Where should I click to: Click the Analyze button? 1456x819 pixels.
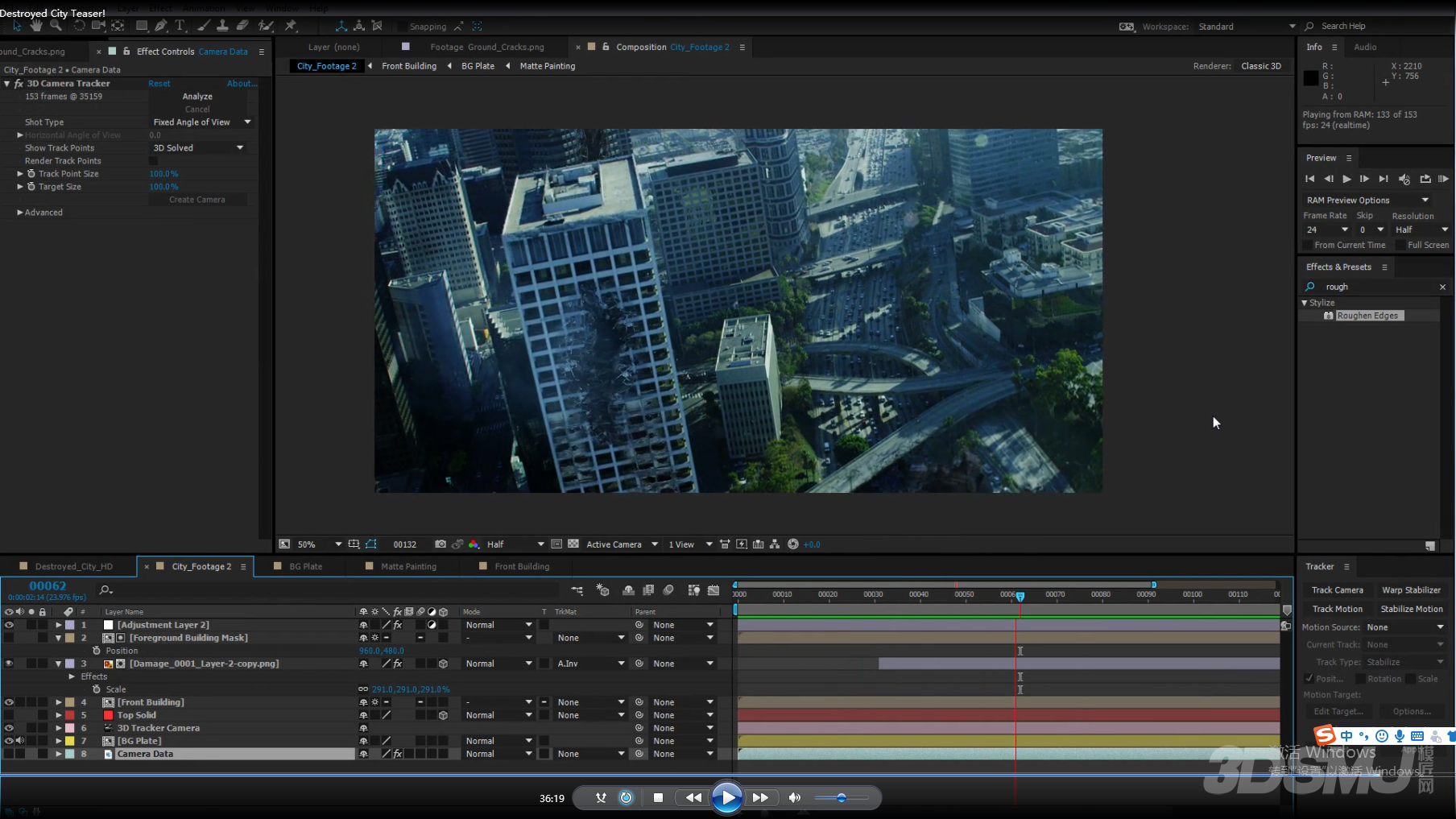pos(197,97)
